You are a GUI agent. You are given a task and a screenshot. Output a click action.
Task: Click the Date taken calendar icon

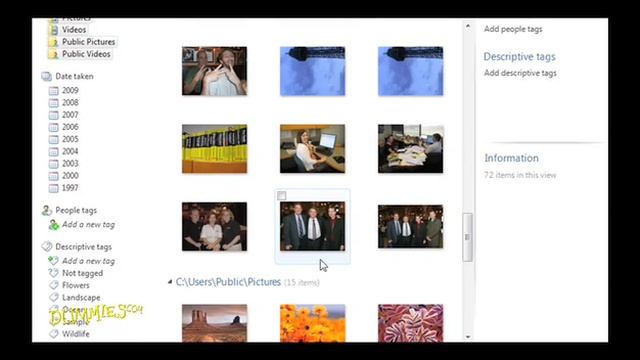click(x=47, y=76)
